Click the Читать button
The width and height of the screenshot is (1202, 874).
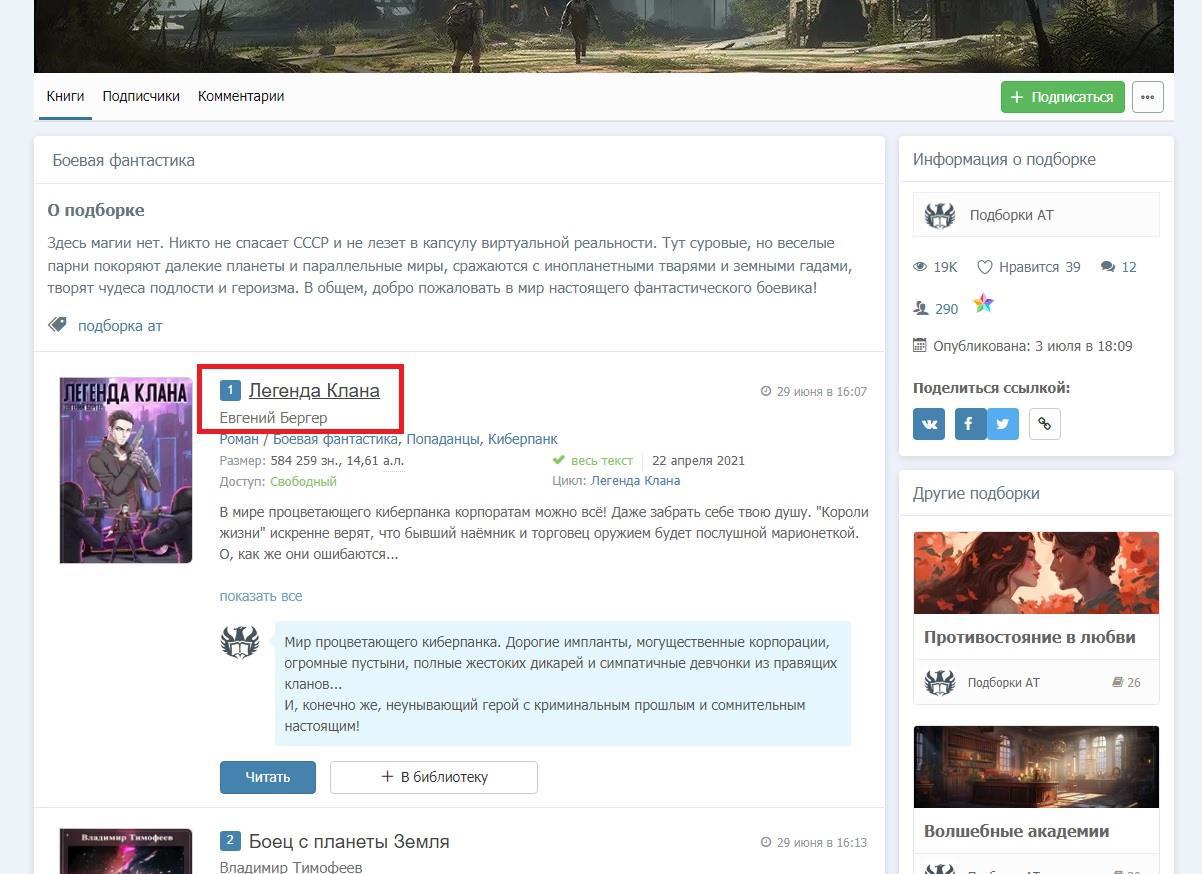tap(268, 777)
